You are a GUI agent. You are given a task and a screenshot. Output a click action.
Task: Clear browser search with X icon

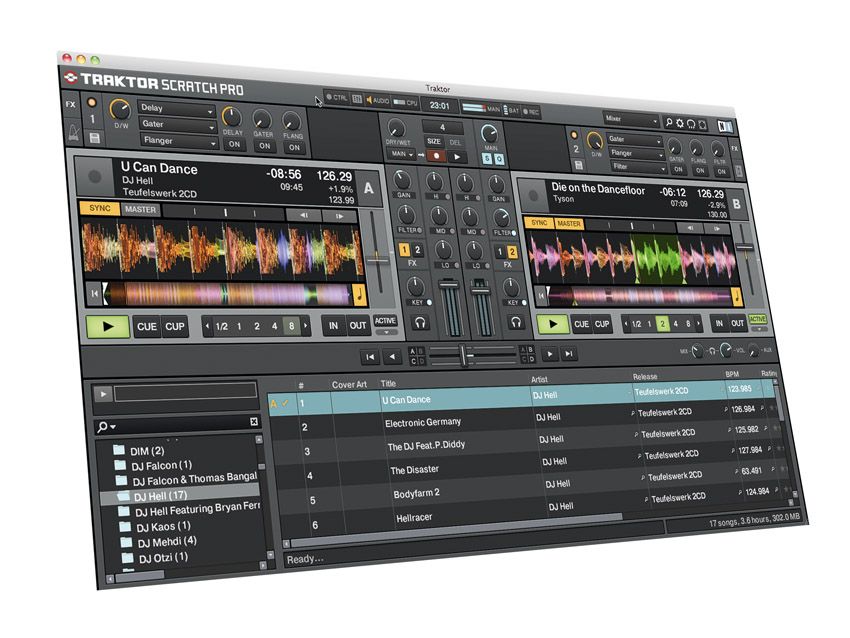tap(254, 422)
